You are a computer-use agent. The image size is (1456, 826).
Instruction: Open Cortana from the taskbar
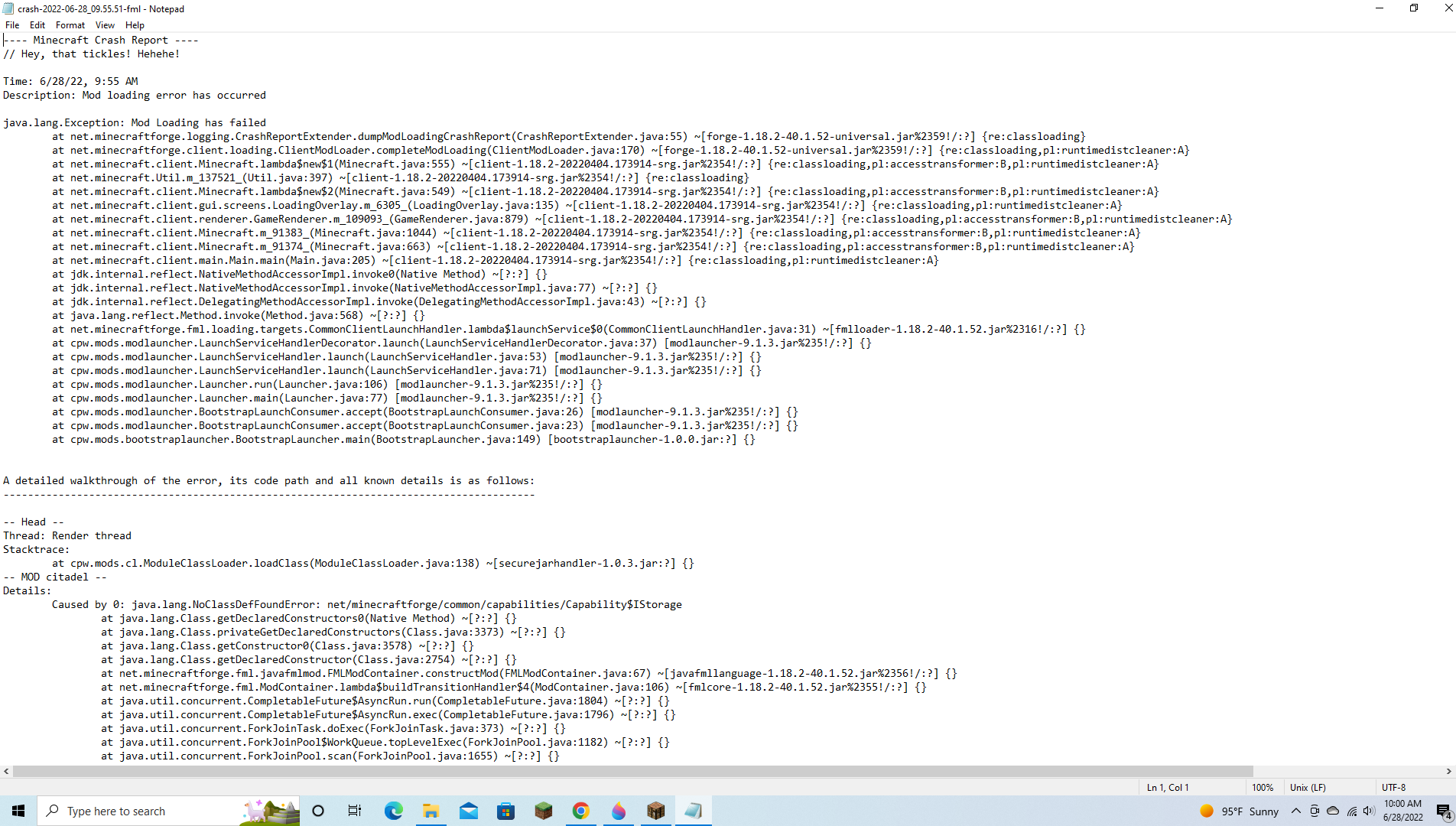click(x=318, y=811)
